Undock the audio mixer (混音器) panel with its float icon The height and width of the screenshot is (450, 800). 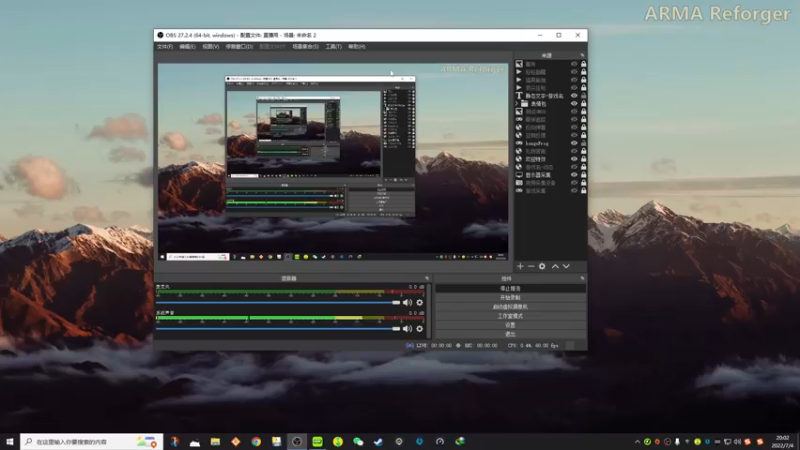tap(427, 278)
